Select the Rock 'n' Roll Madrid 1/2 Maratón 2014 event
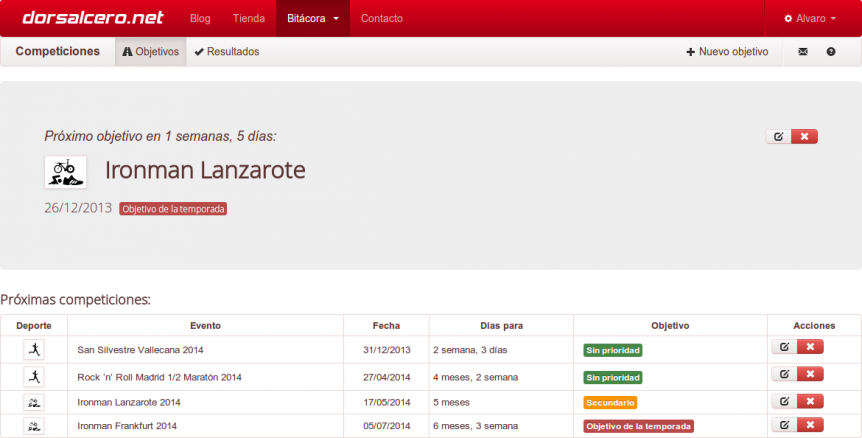This screenshot has width=862, height=438. tap(159, 377)
